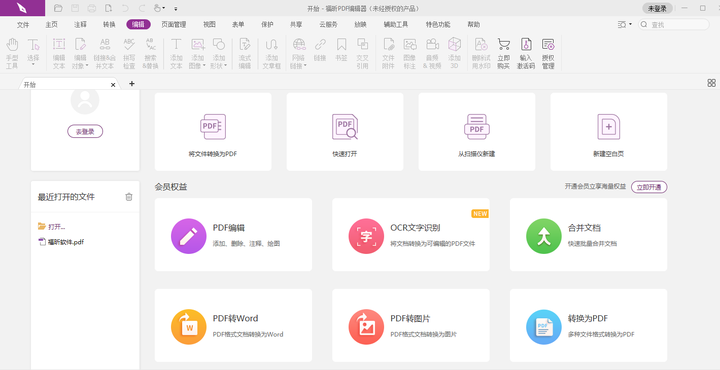Expand the 添加图像 dropdown
The image size is (720, 370).
pos(204,66)
